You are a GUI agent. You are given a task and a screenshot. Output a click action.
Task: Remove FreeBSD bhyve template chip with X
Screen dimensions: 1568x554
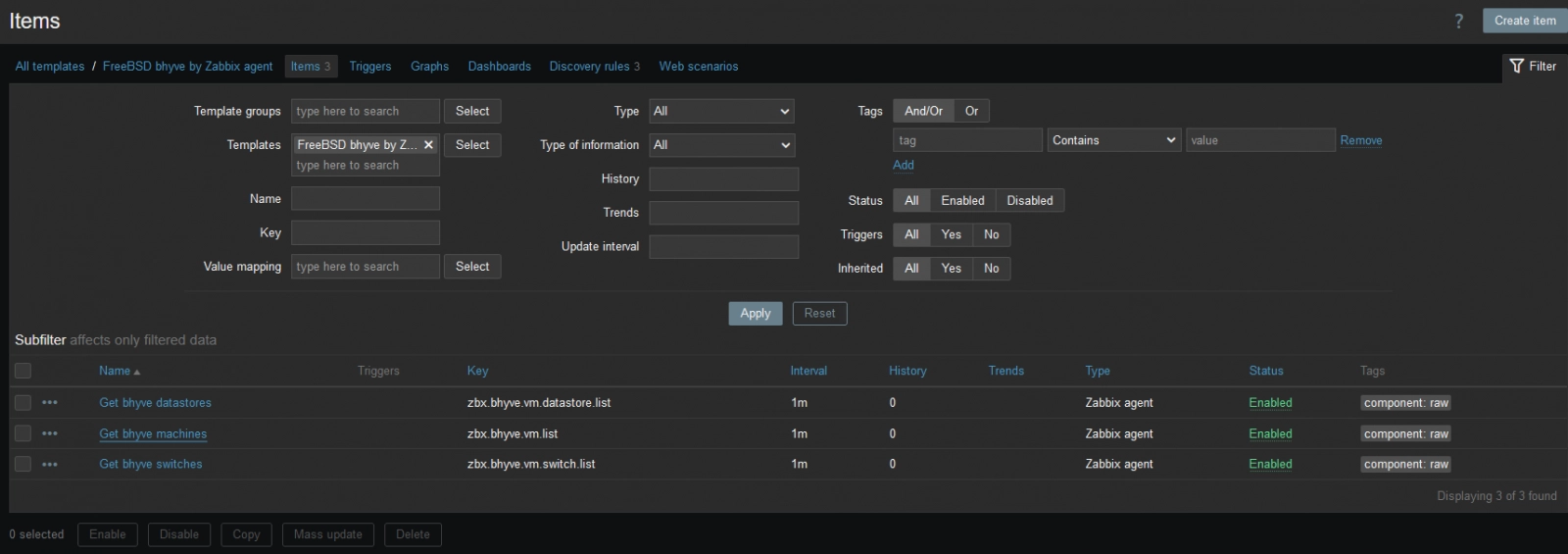coord(428,144)
